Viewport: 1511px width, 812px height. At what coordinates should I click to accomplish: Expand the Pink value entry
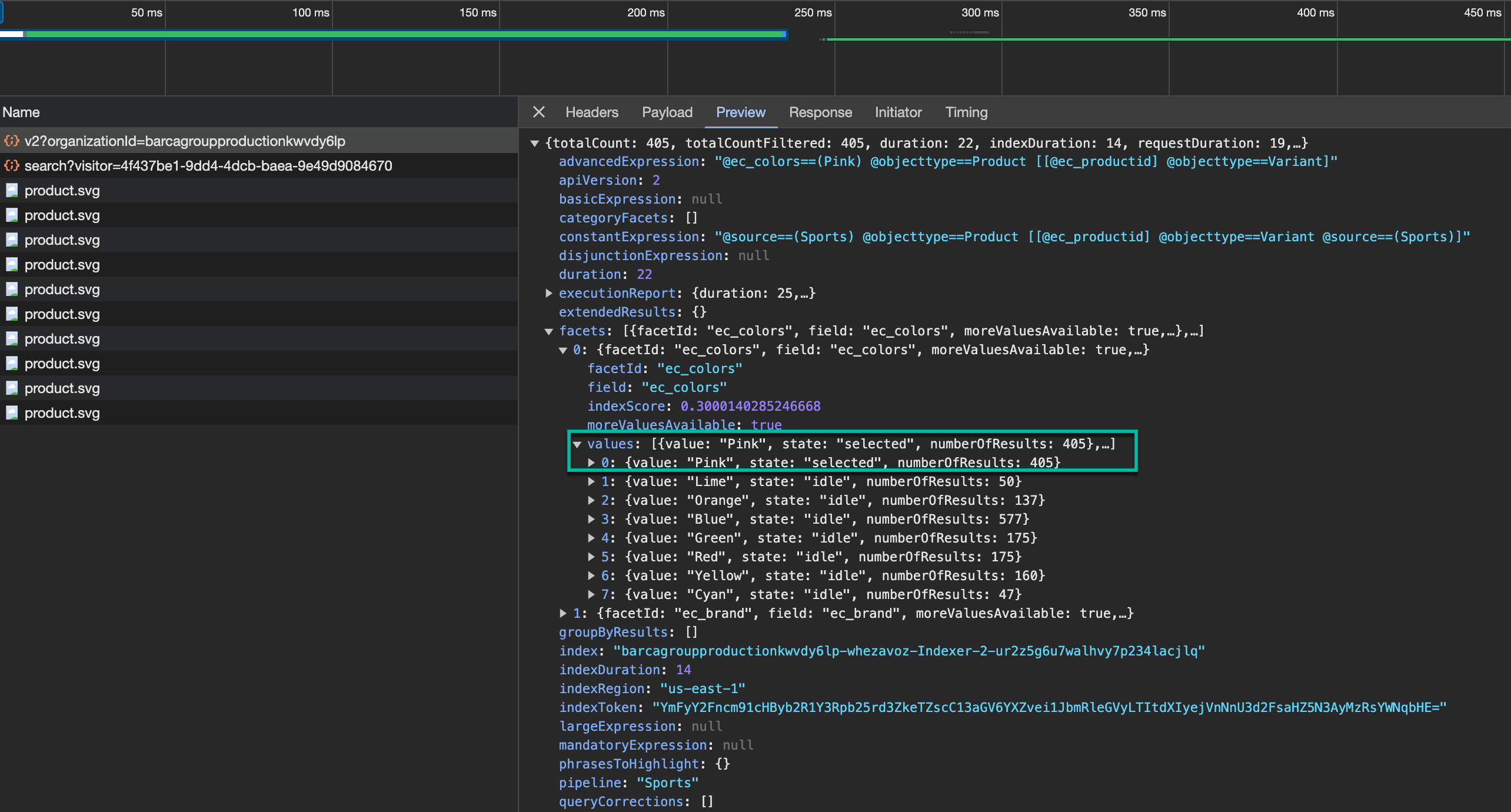pyautogui.click(x=591, y=462)
